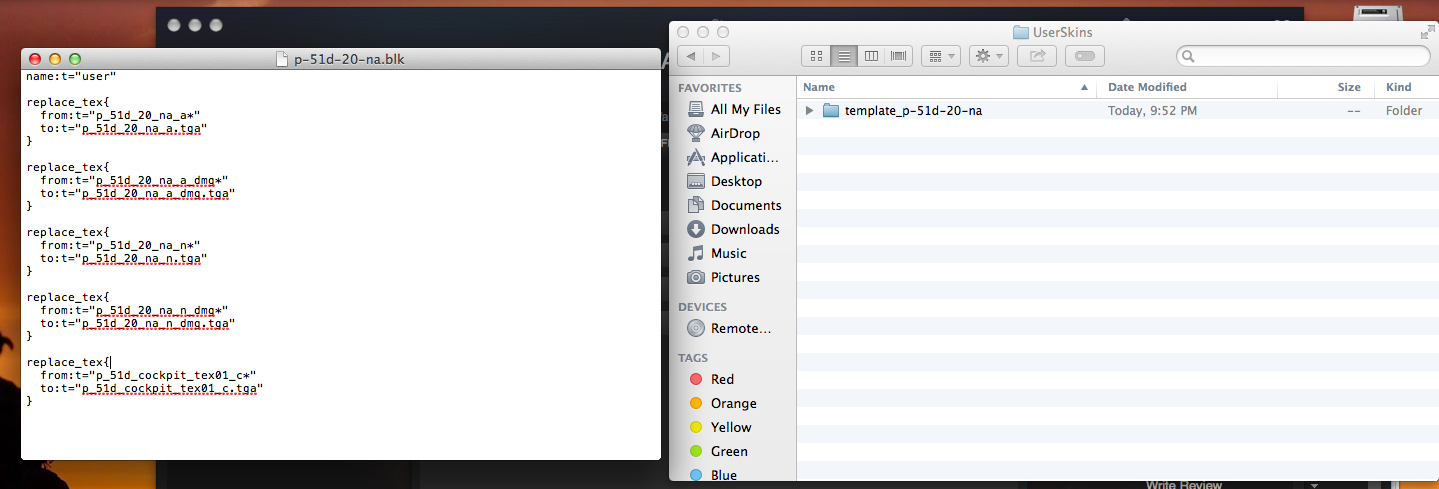This screenshot has width=1439, height=489.
Task: Open Music in sidebar
Action: [x=717, y=253]
